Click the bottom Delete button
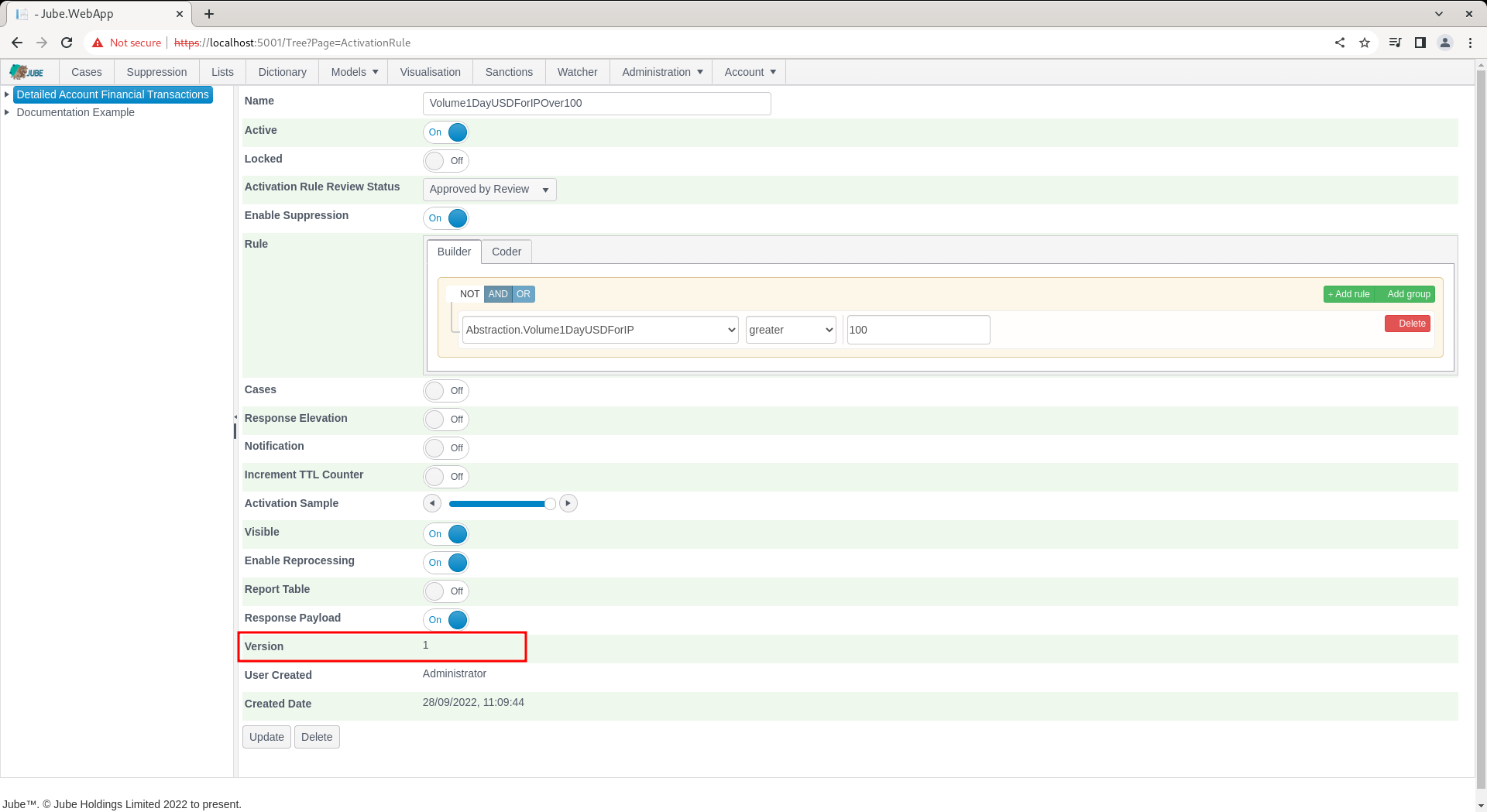 (317, 737)
